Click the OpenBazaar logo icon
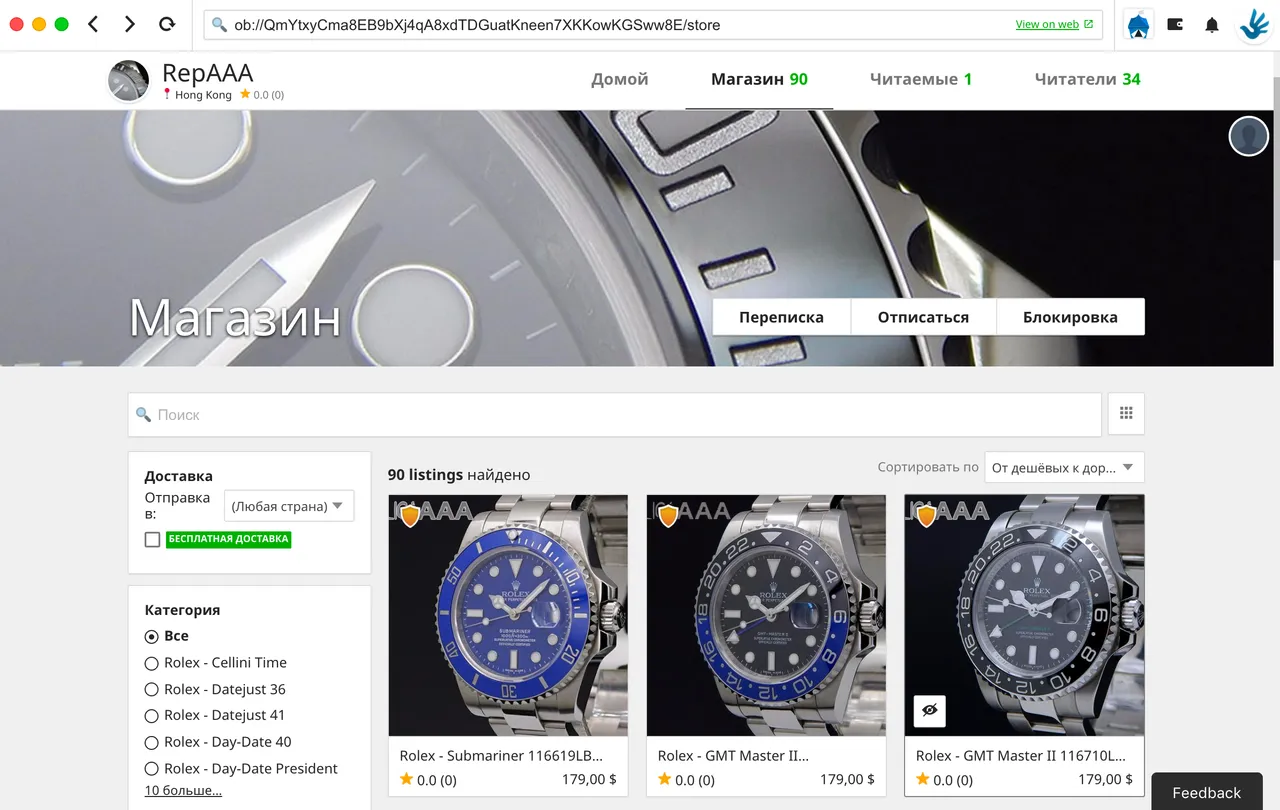This screenshot has width=1280, height=810. tap(1254, 25)
